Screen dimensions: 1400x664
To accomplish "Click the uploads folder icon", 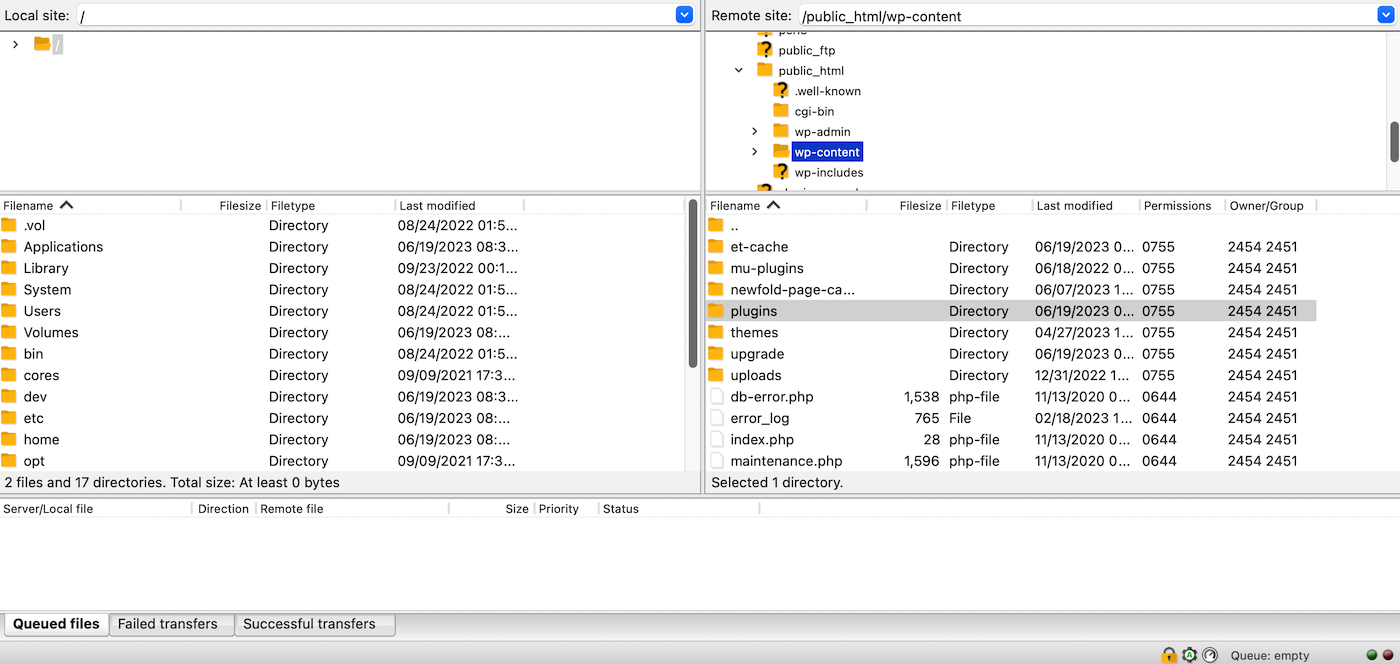I will pyautogui.click(x=716, y=375).
